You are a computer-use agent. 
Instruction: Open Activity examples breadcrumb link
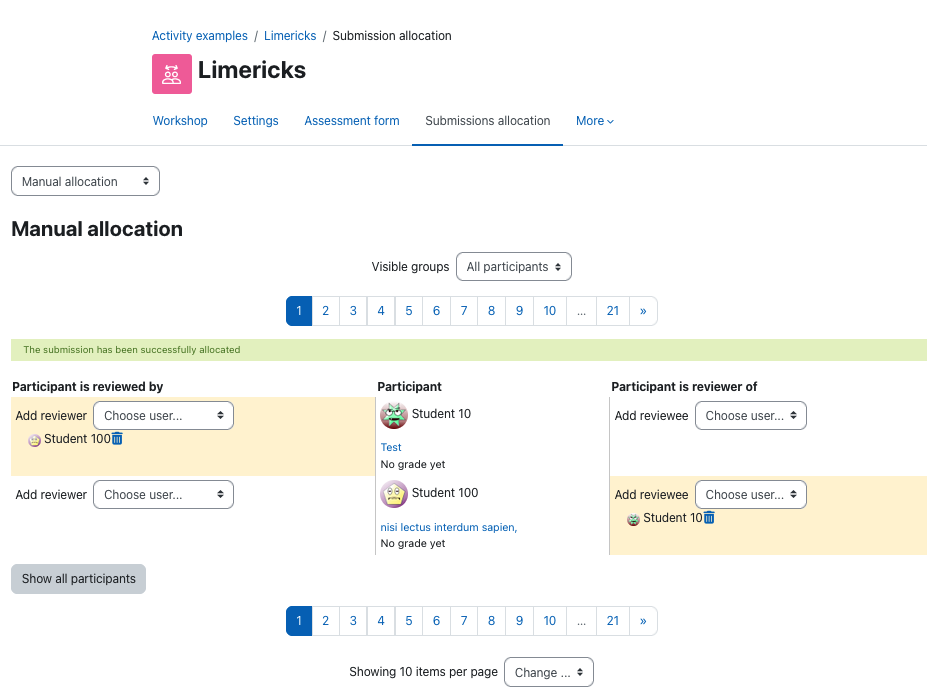tap(200, 35)
